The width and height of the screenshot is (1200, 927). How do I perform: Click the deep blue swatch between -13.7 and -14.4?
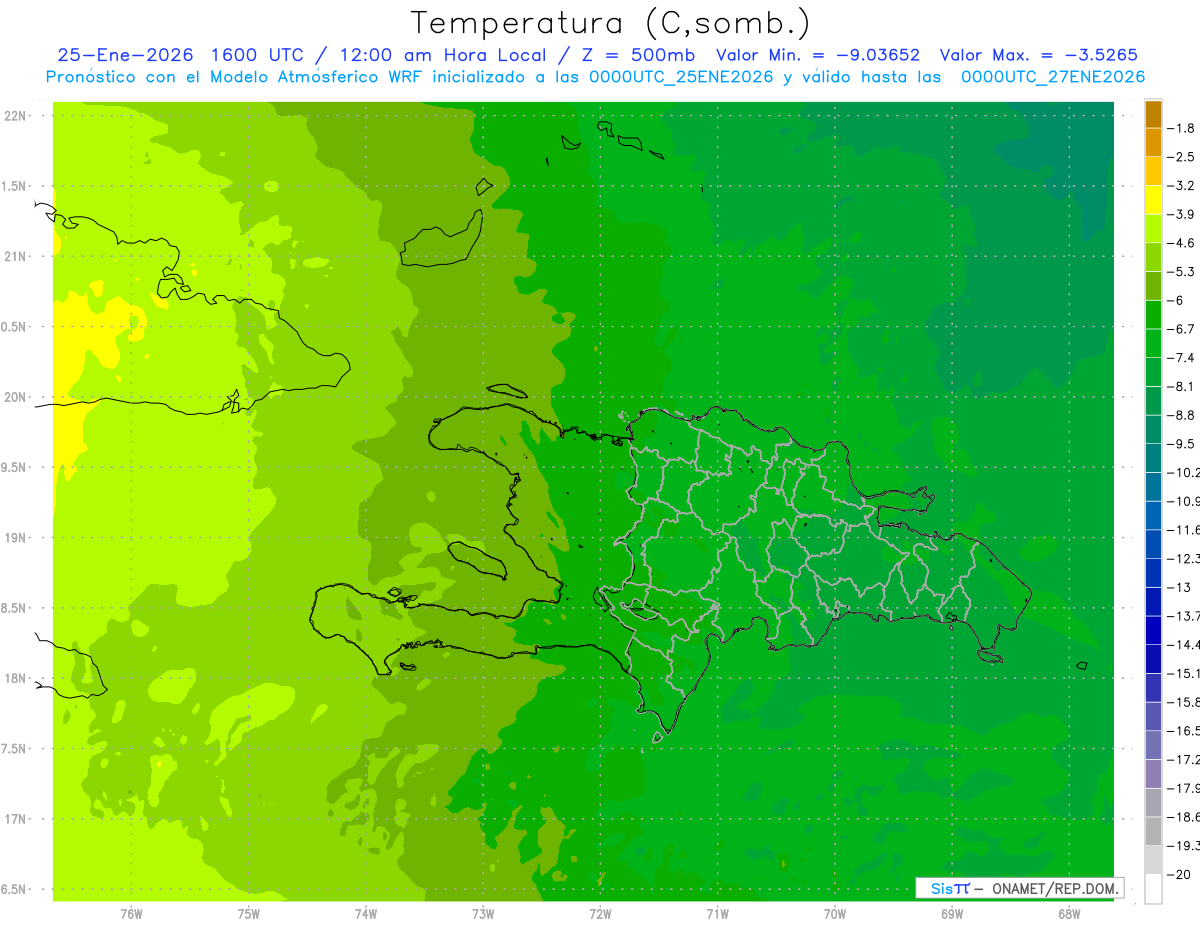(x=1153, y=630)
